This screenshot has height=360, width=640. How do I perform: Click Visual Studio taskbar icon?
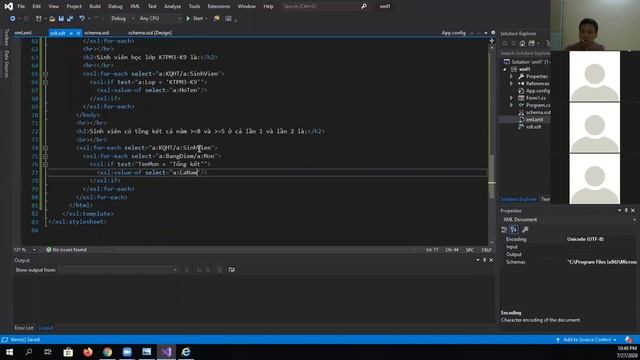pos(166,352)
